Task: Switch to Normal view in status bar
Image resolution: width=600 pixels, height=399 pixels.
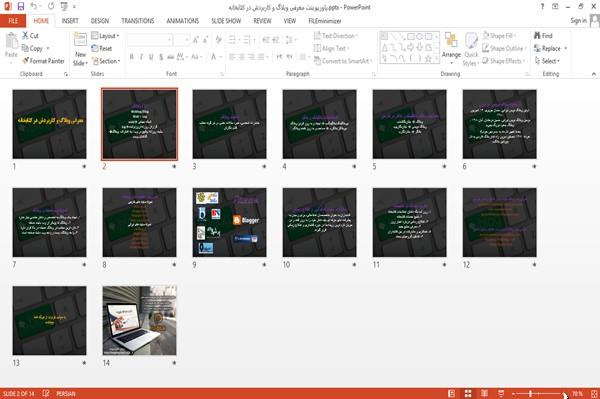Action: pos(452,393)
